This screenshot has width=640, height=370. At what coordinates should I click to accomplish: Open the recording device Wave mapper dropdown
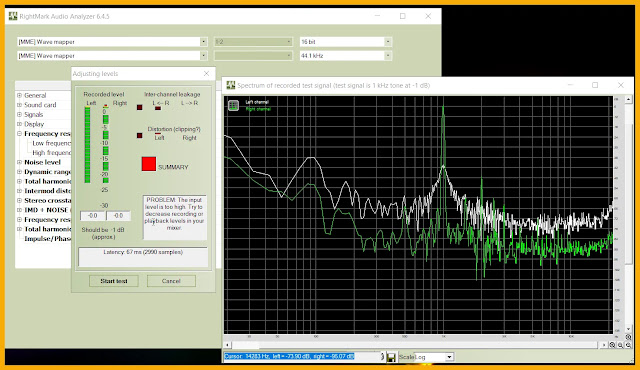point(203,55)
